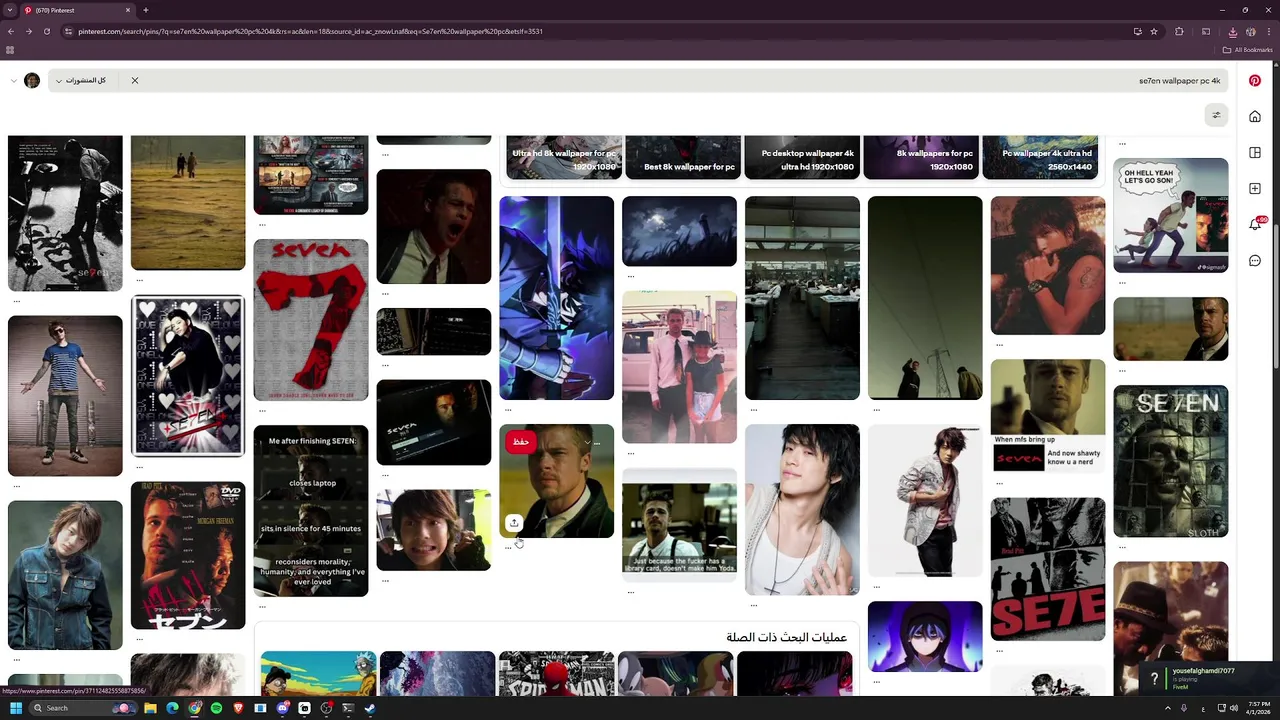Install app icon in address bar
This screenshot has width=1280, height=720.
click(x=1138, y=31)
